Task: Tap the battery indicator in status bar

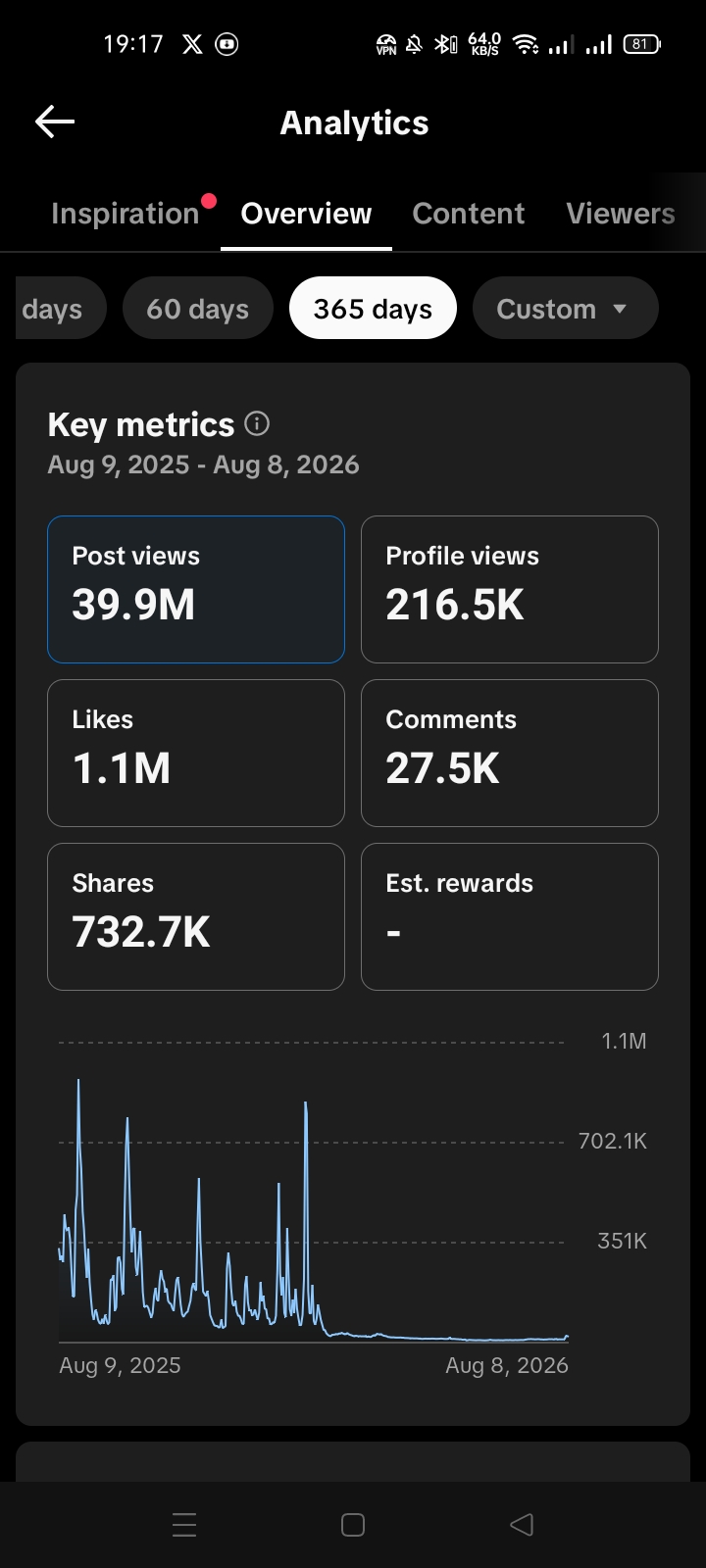Action: 642,44
